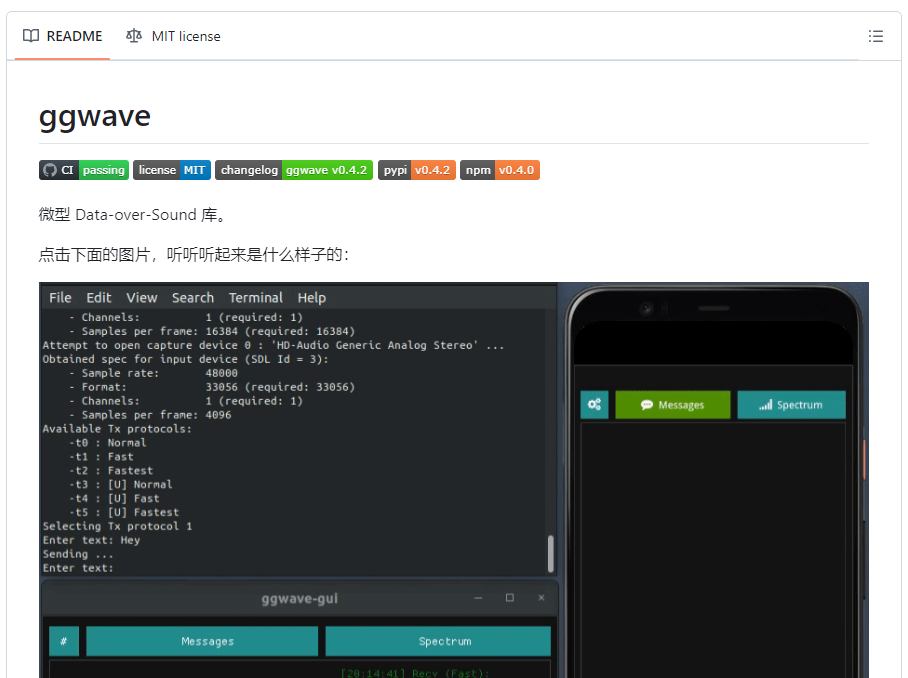Click the # button in ggwave-gui
This screenshot has width=908, height=678.
pyautogui.click(x=64, y=641)
